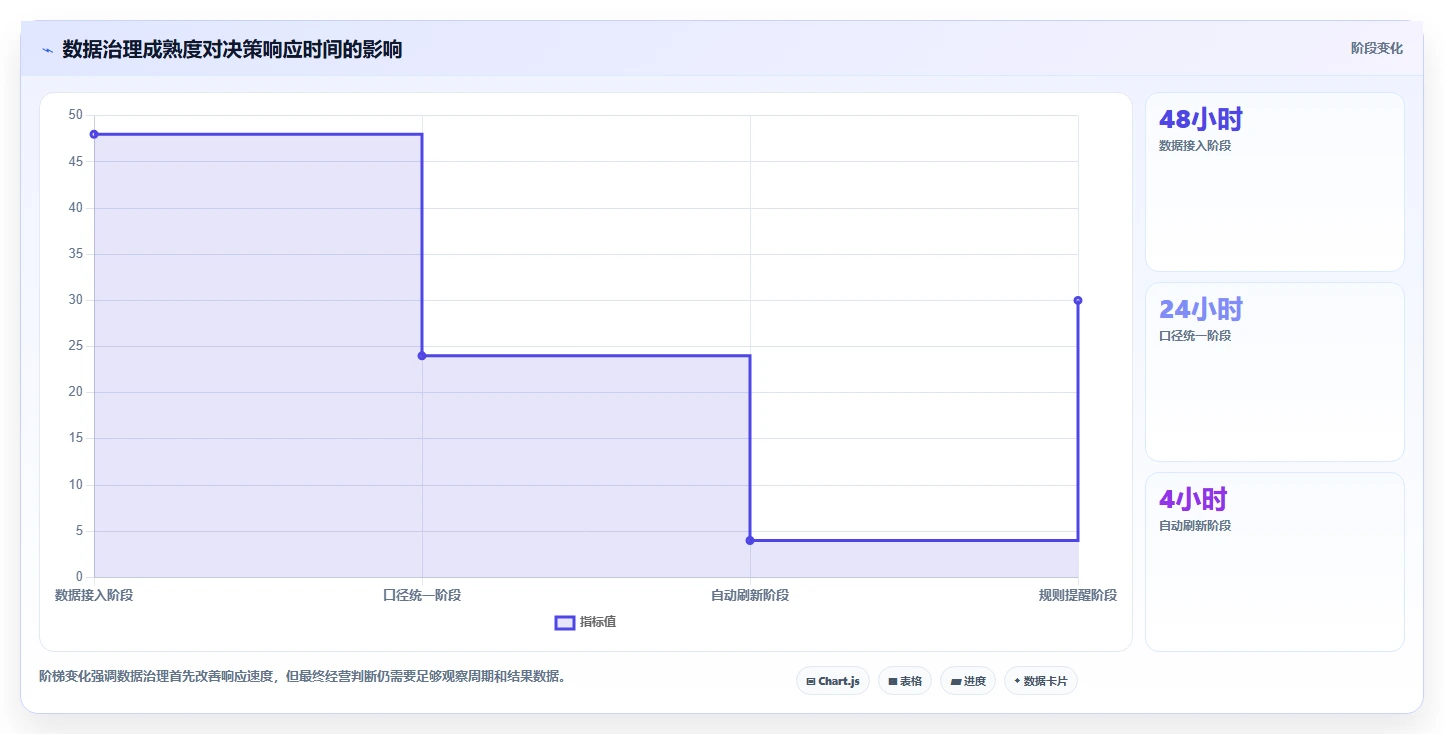Click the 口径统一阶段 caption under 24小时
This screenshot has width=1444, height=734.
(1195, 336)
